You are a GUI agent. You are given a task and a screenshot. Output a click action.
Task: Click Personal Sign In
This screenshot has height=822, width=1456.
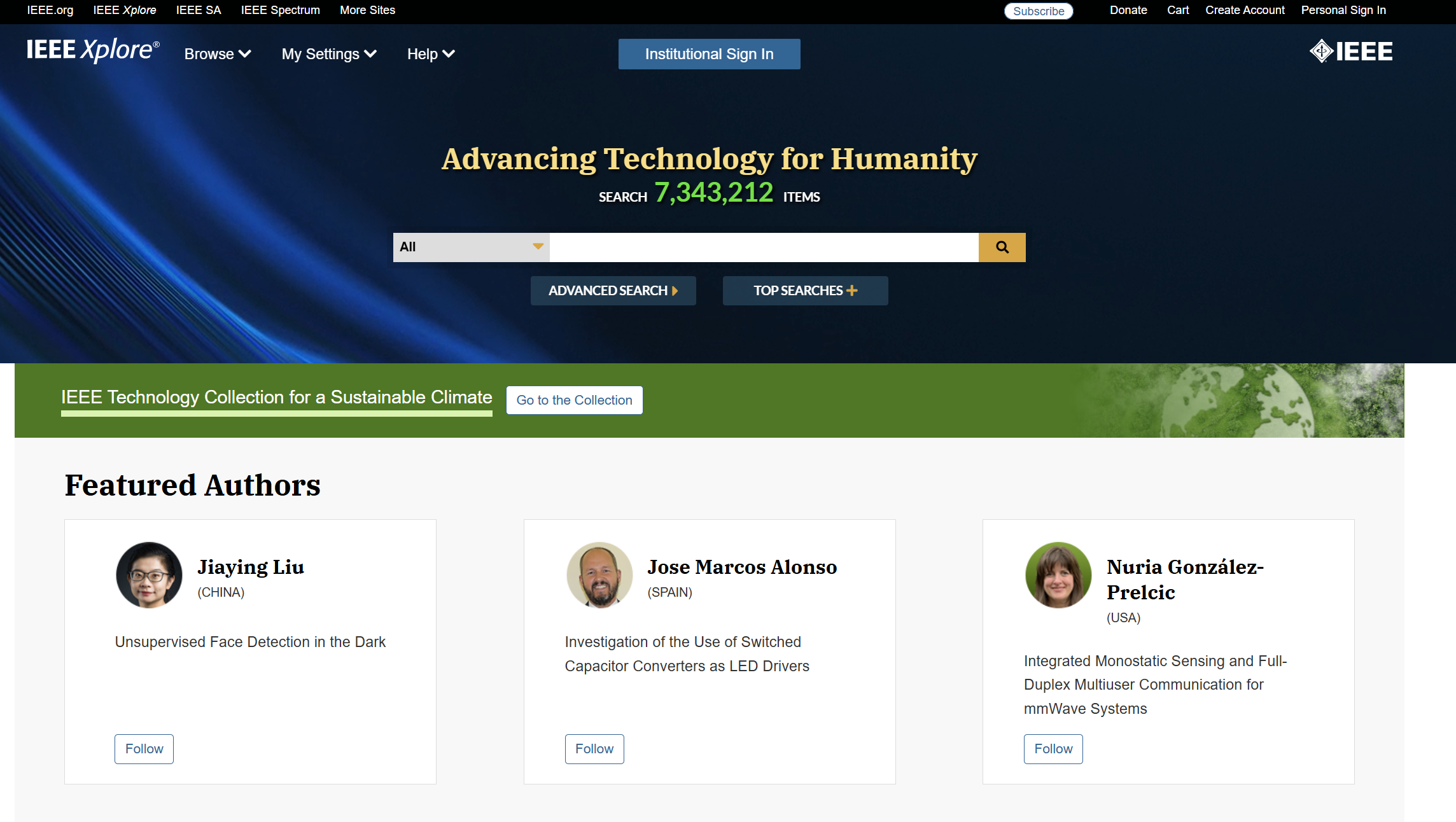1343,10
